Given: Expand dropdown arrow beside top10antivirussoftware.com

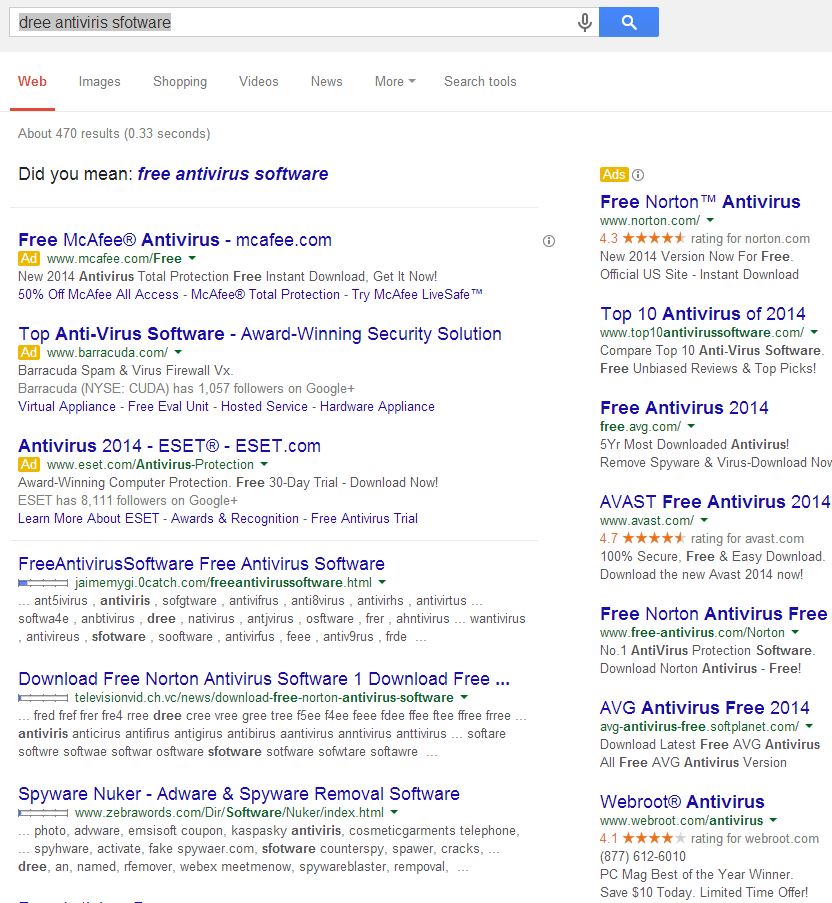Looking at the screenshot, I should point(814,332).
